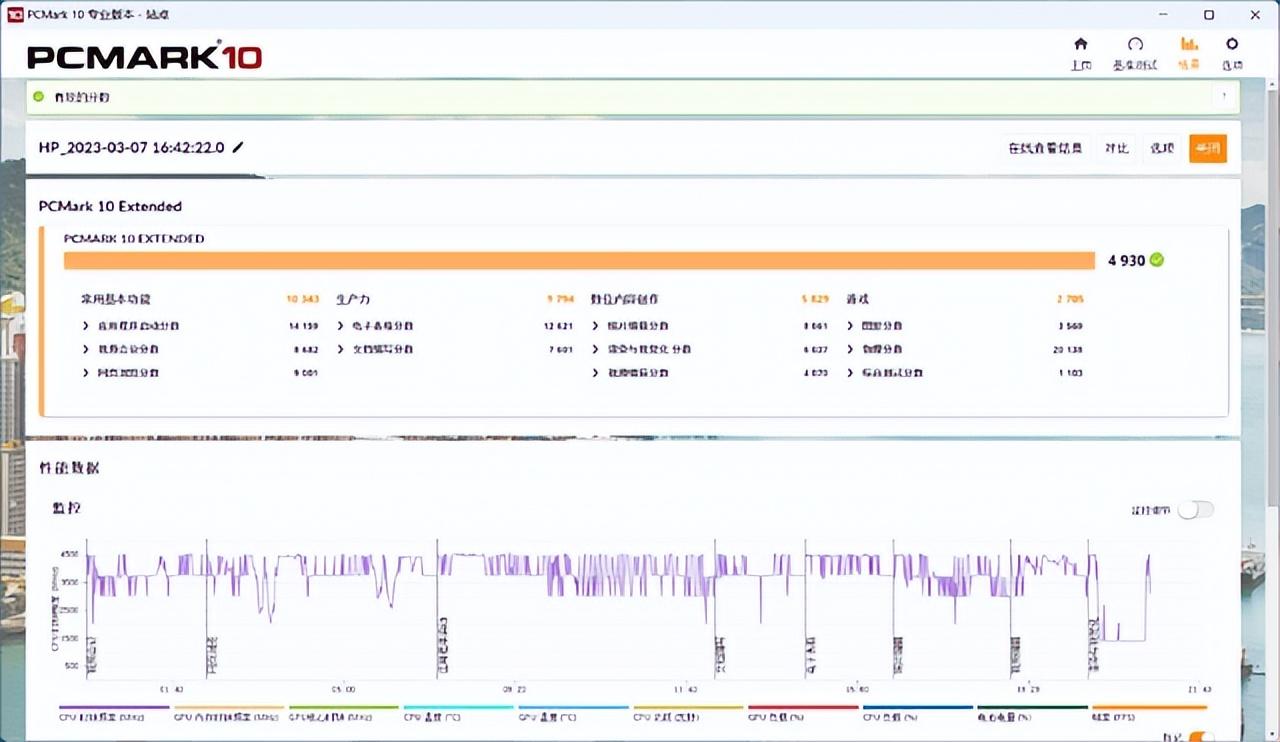Expand the Web Browsing score row 9 001
1280x742 pixels.
[x=199, y=372]
